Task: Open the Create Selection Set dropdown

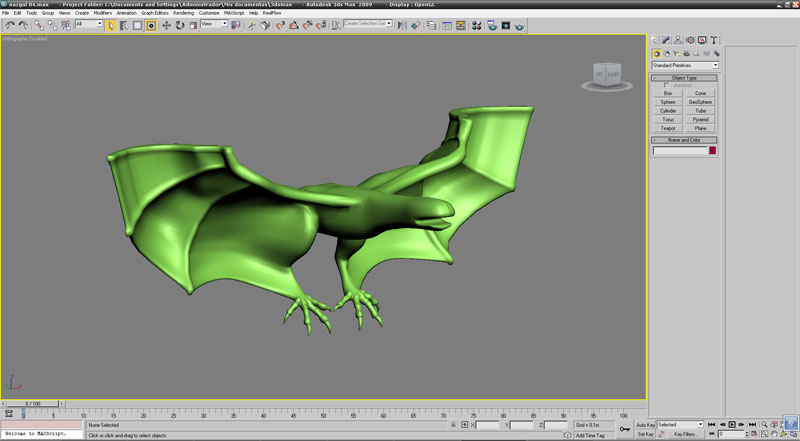Action: 368,23
